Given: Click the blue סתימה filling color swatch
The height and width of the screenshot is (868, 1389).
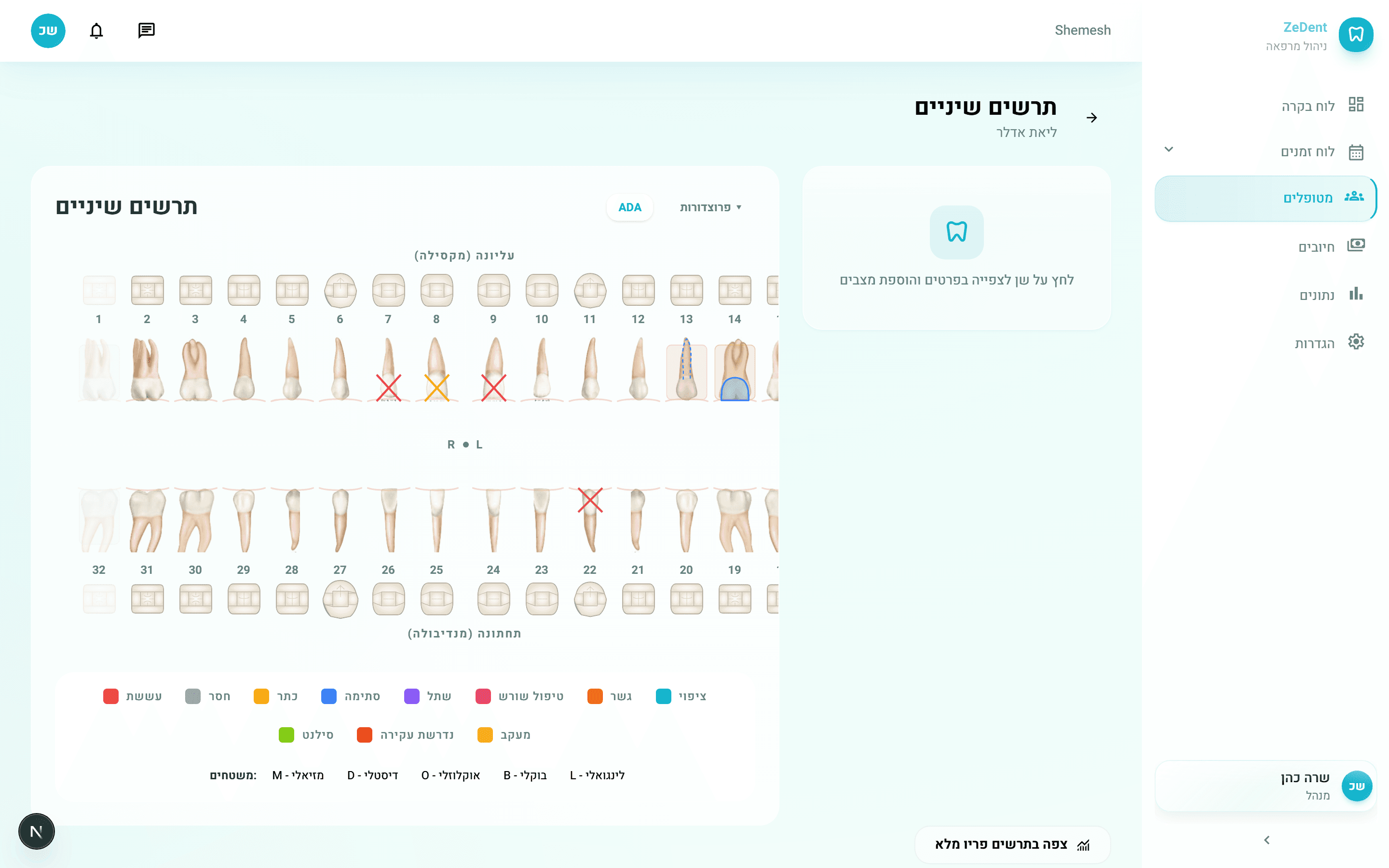Looking at the screenshot, I should (x=329, y=696).
